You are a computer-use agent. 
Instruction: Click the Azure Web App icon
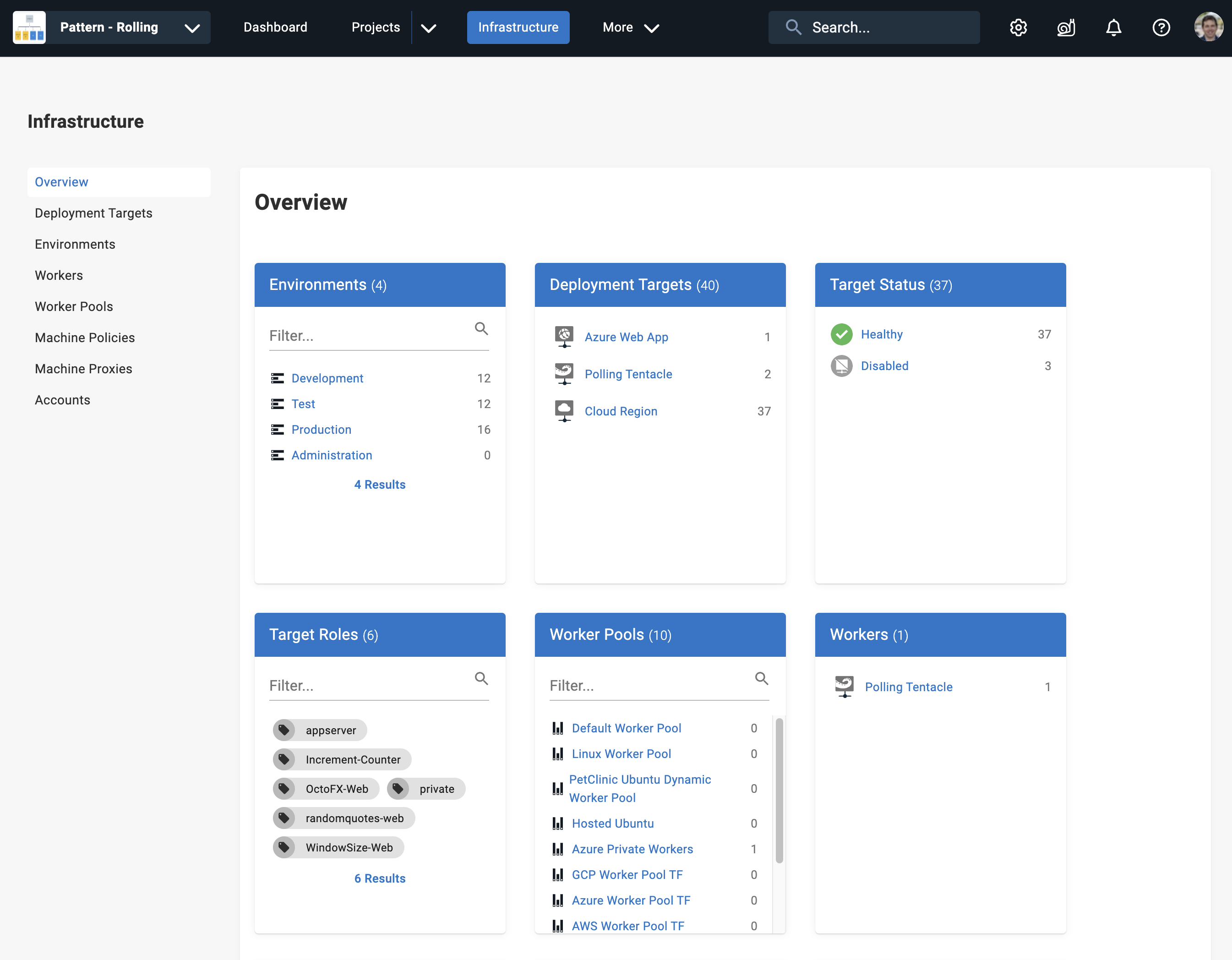click(563, 336)
